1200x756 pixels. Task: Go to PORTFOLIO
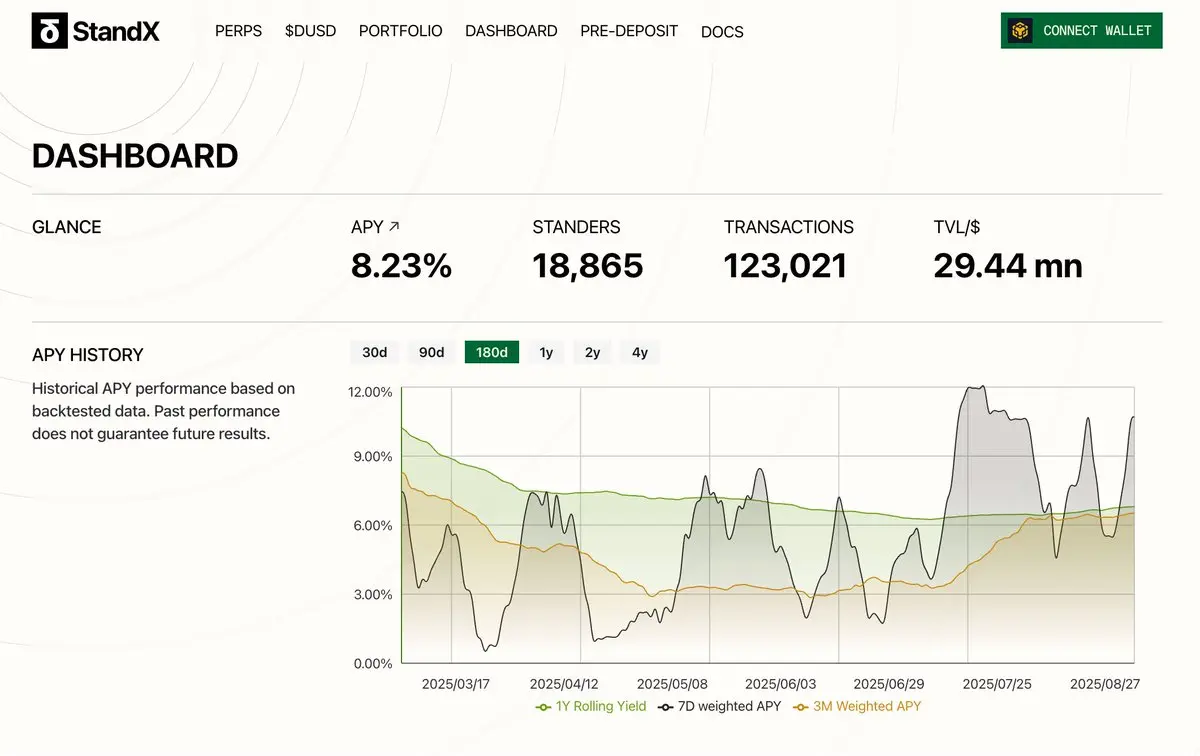[401, 31]
